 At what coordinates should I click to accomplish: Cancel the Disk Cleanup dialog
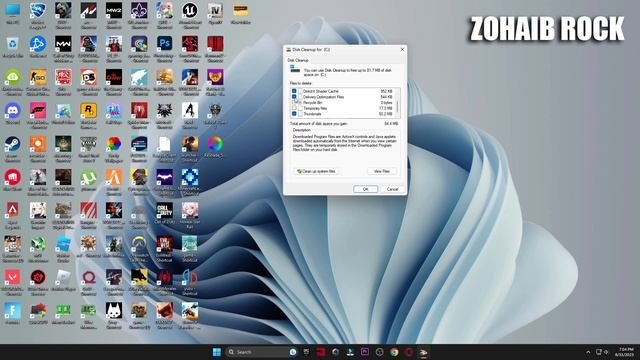point(392,189)
